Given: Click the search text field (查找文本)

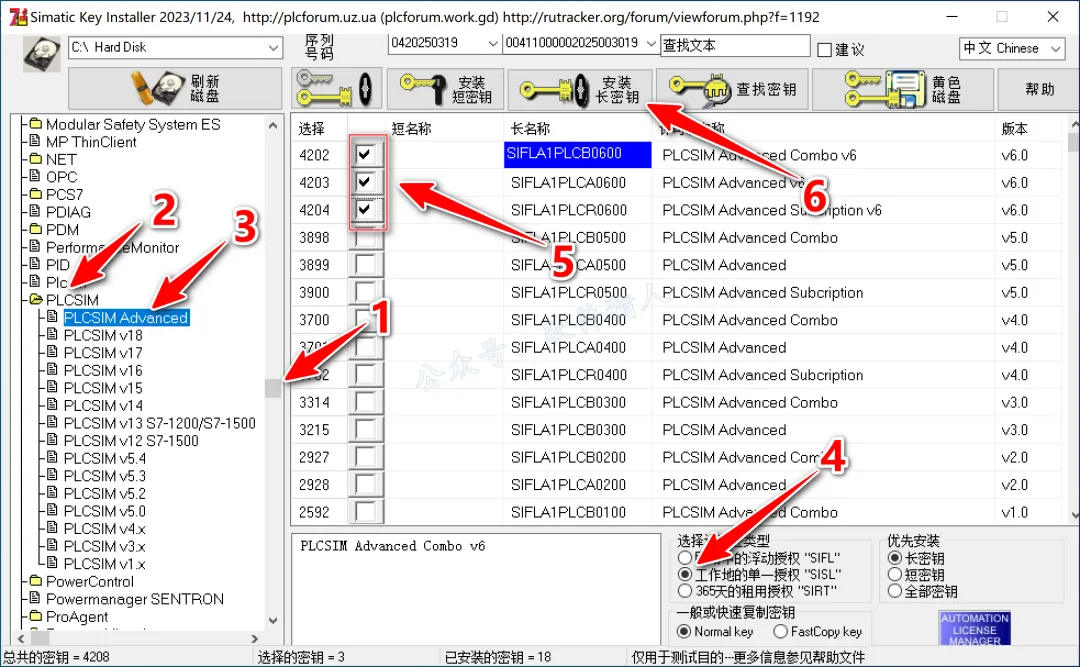Looking at the screenshot, I should click(x=735, y=45).
